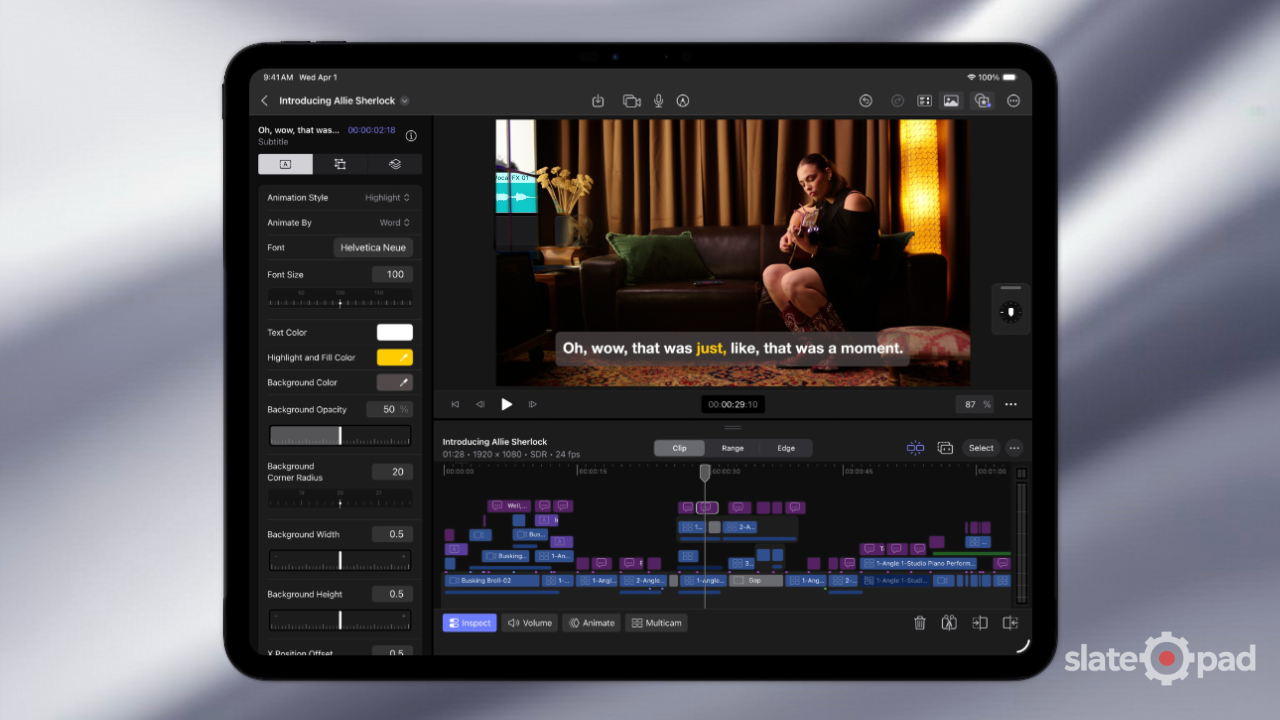Open timeline more options ellipsis
The height and width of the screenshot is (720, 1280).
coord(1015,448)
